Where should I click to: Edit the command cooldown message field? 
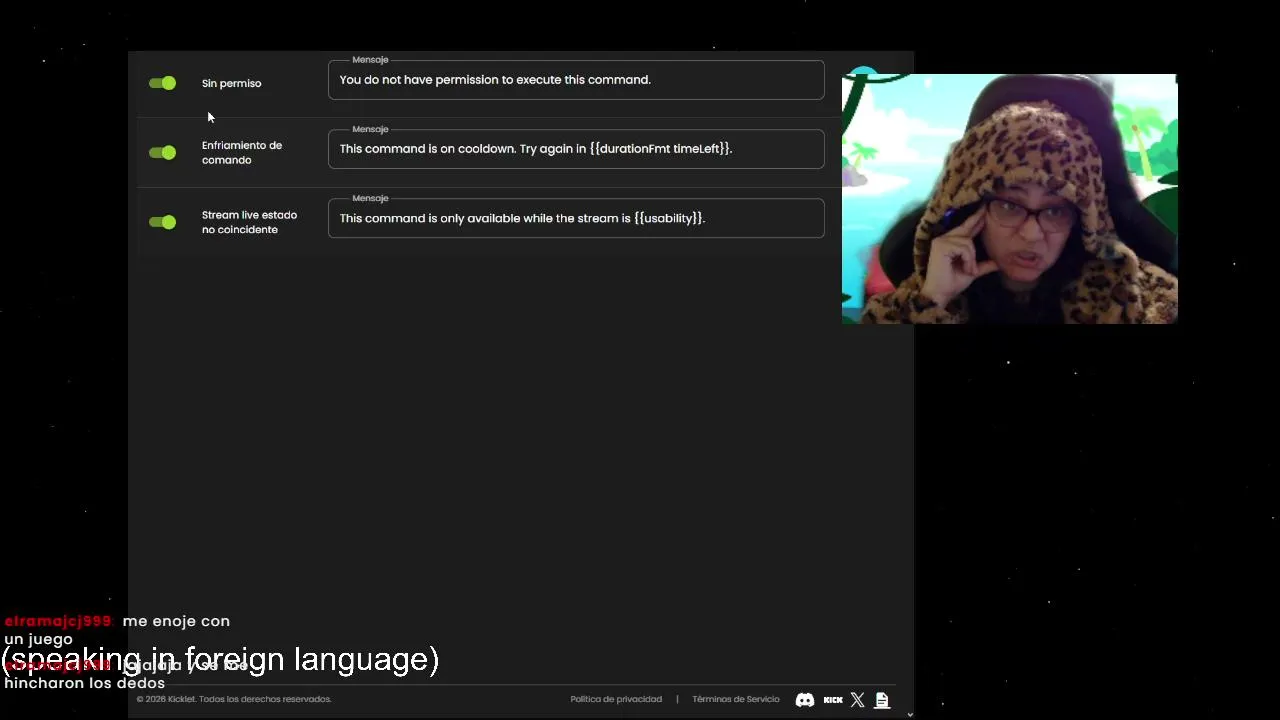pos(576,149)
